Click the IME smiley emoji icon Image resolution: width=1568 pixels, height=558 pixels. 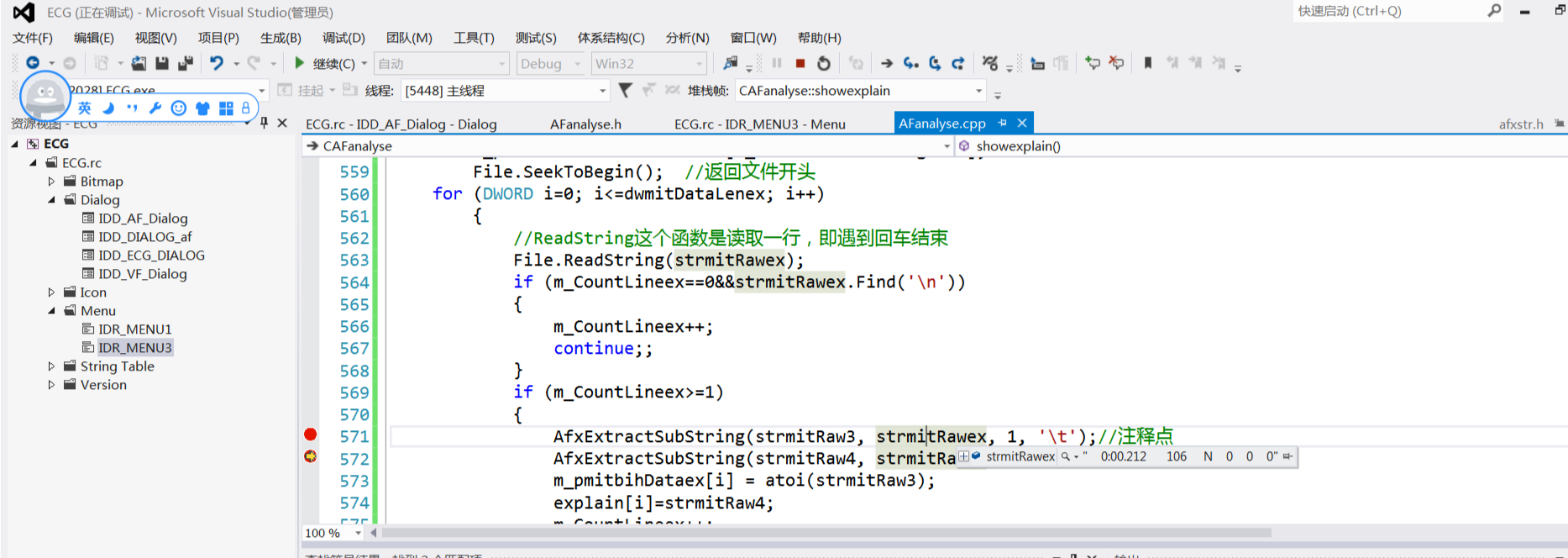179,108
